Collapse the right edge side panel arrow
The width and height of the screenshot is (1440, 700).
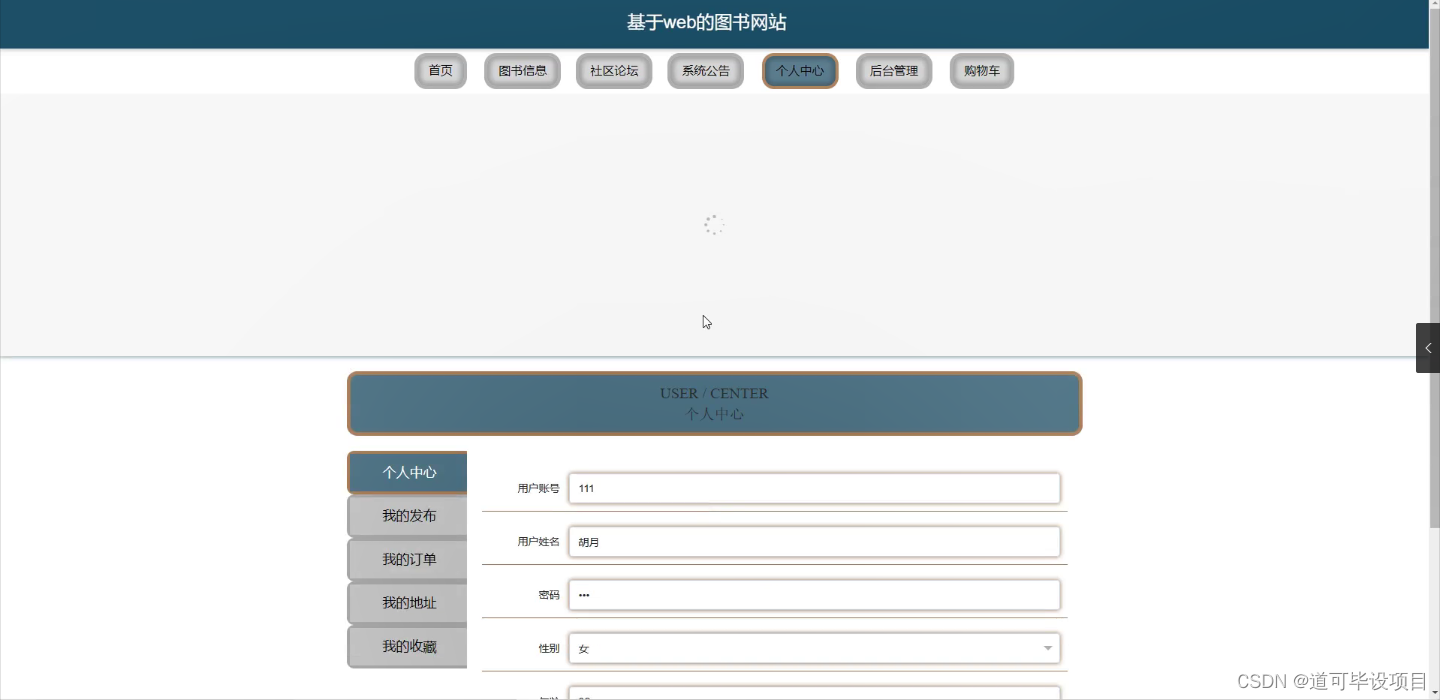click(x=1428, y=348)
